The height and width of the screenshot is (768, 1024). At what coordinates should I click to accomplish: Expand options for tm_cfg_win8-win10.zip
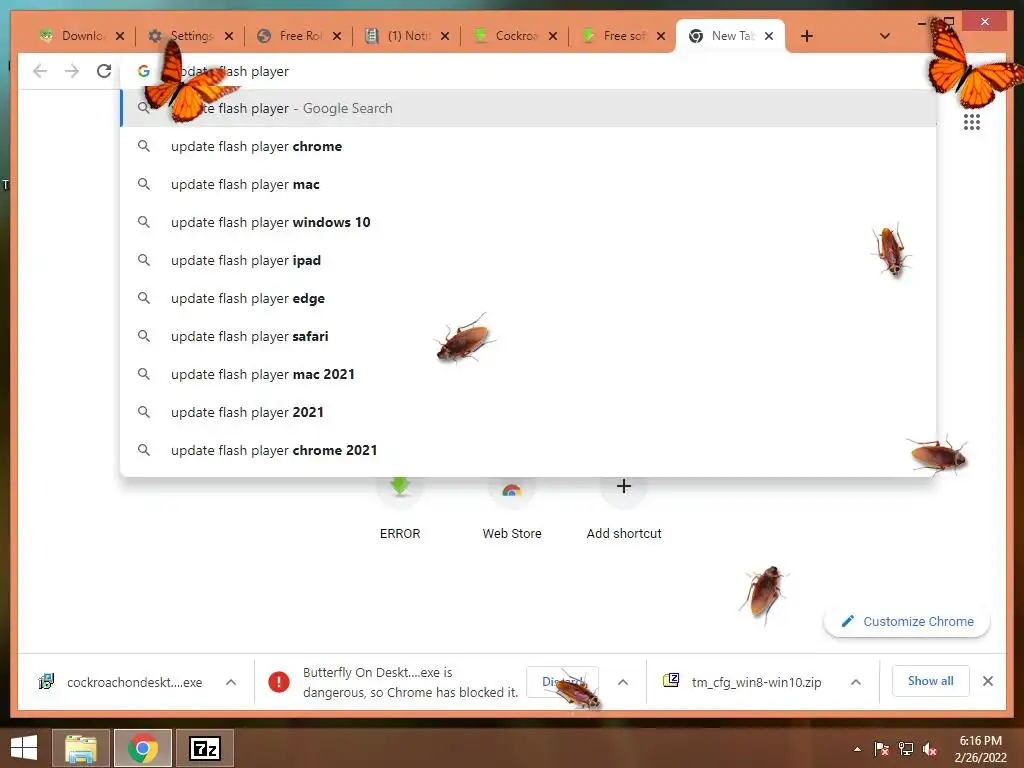pyautogui.click(x=856, y=682)
